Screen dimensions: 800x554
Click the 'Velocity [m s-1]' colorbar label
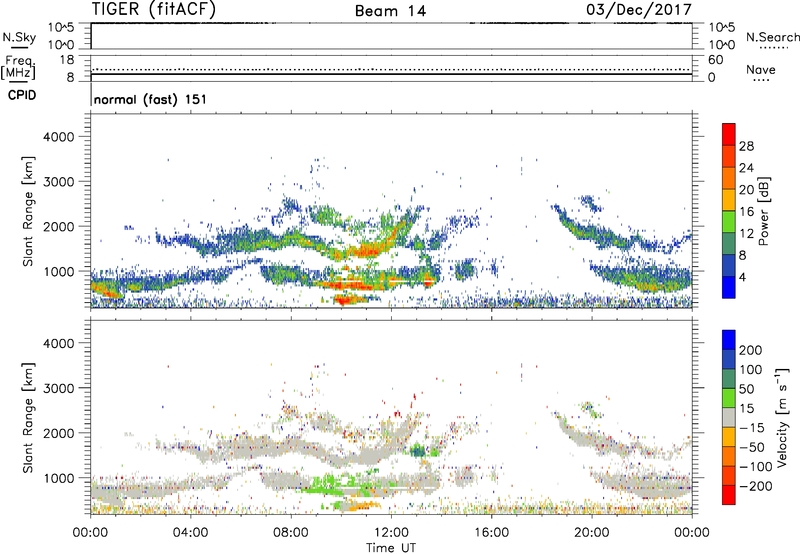tap(783, 417)
